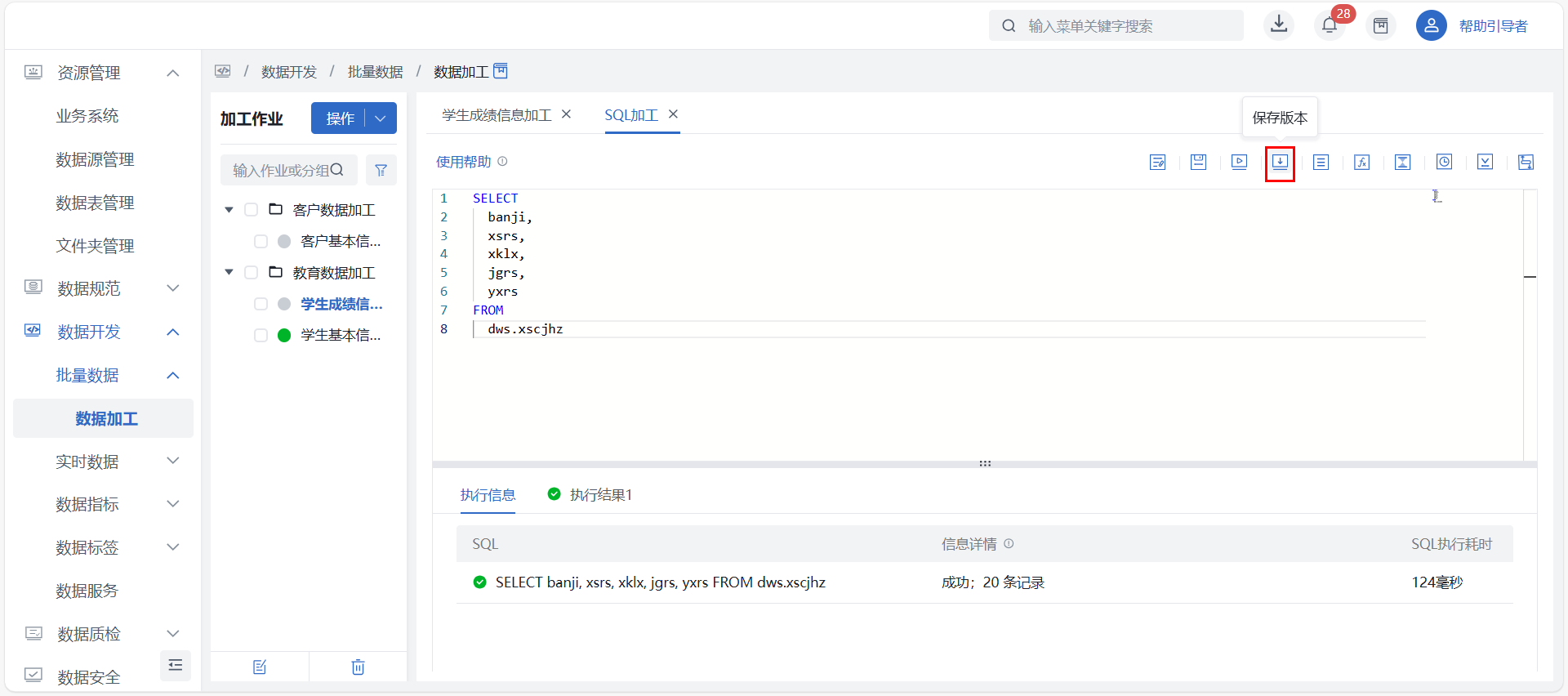Close the SQL加工 tab

tap(673, 114)
